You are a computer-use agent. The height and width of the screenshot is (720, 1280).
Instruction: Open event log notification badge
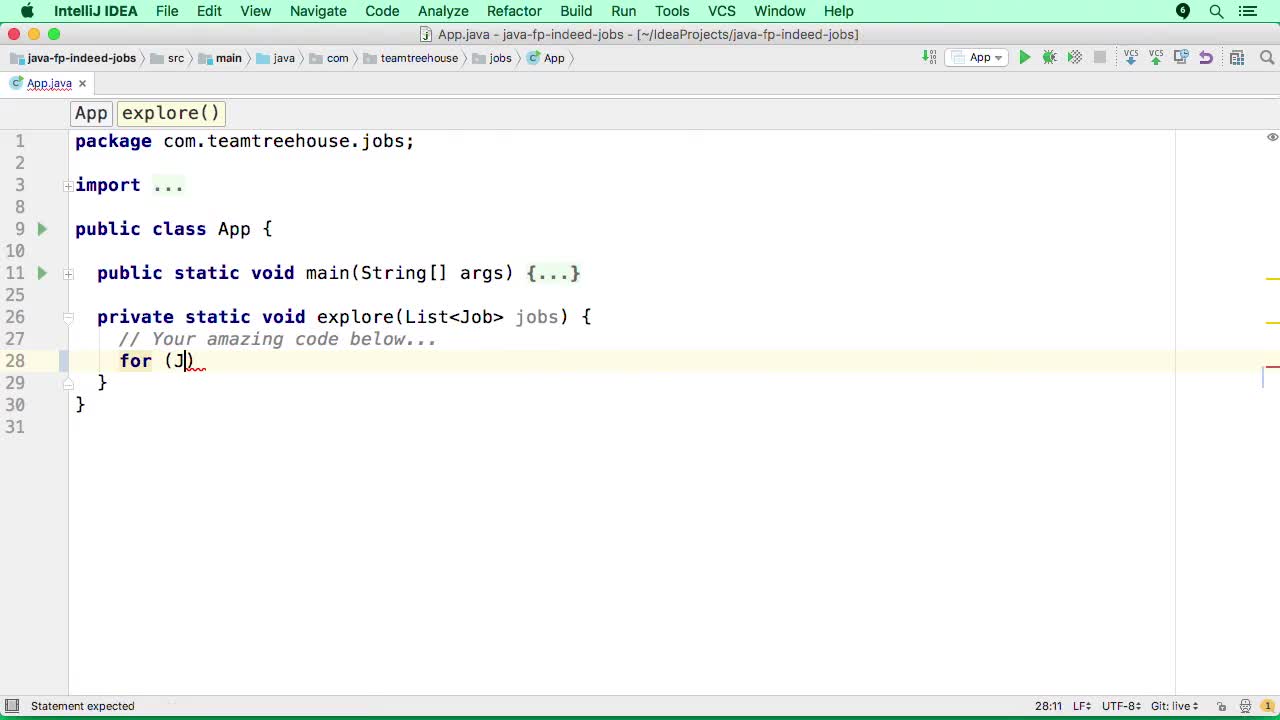coord(1267,706)
